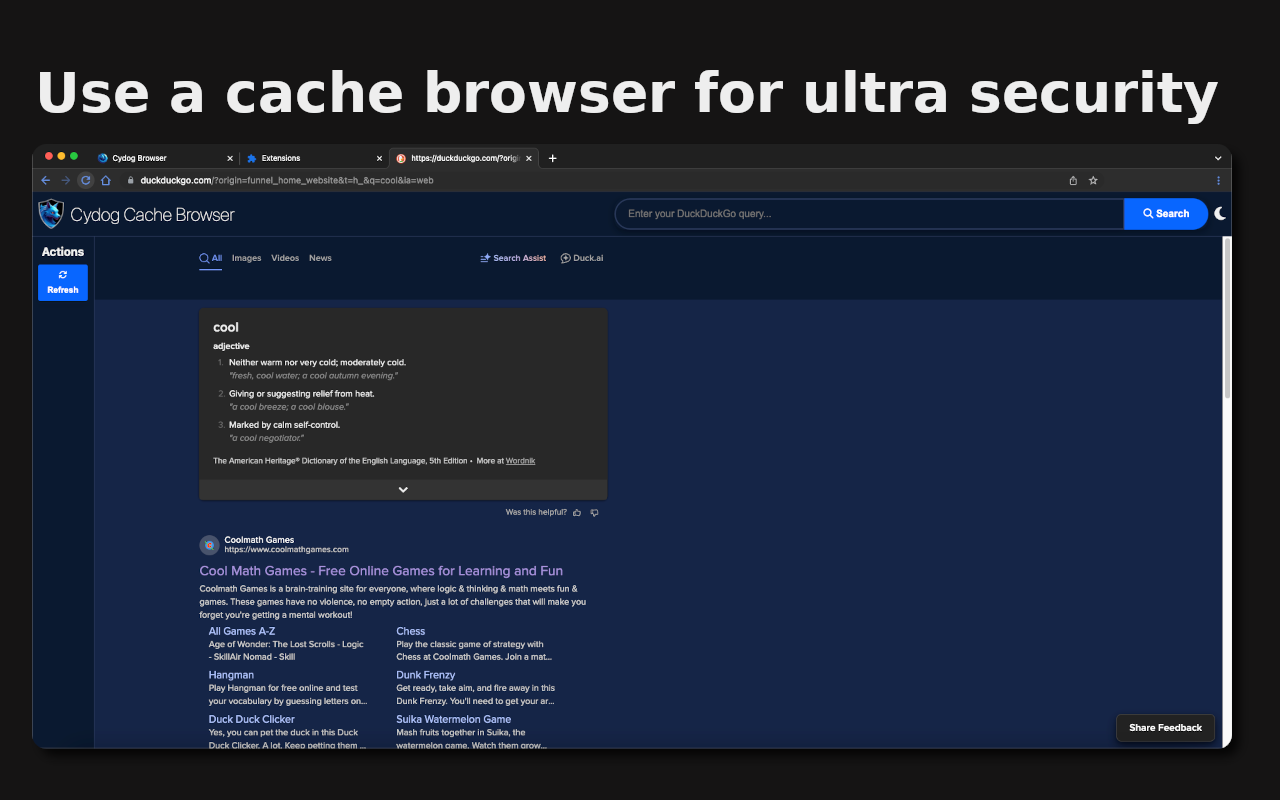Switch to Images results tab

[x=246, y=258]
